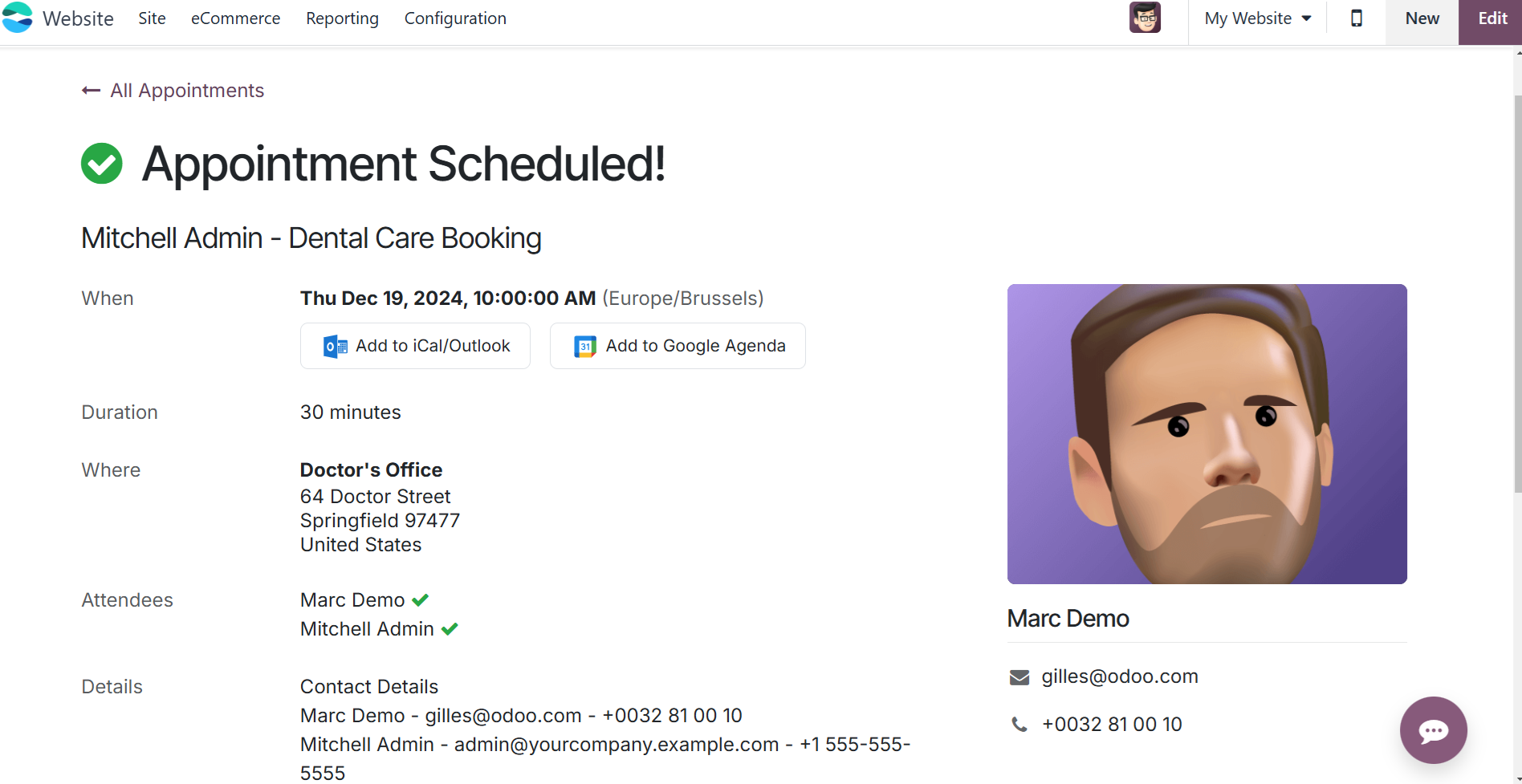Viewport: 1522px width, 784px height.
Task: Open the Configuration menu
Action: coord(455,18)
